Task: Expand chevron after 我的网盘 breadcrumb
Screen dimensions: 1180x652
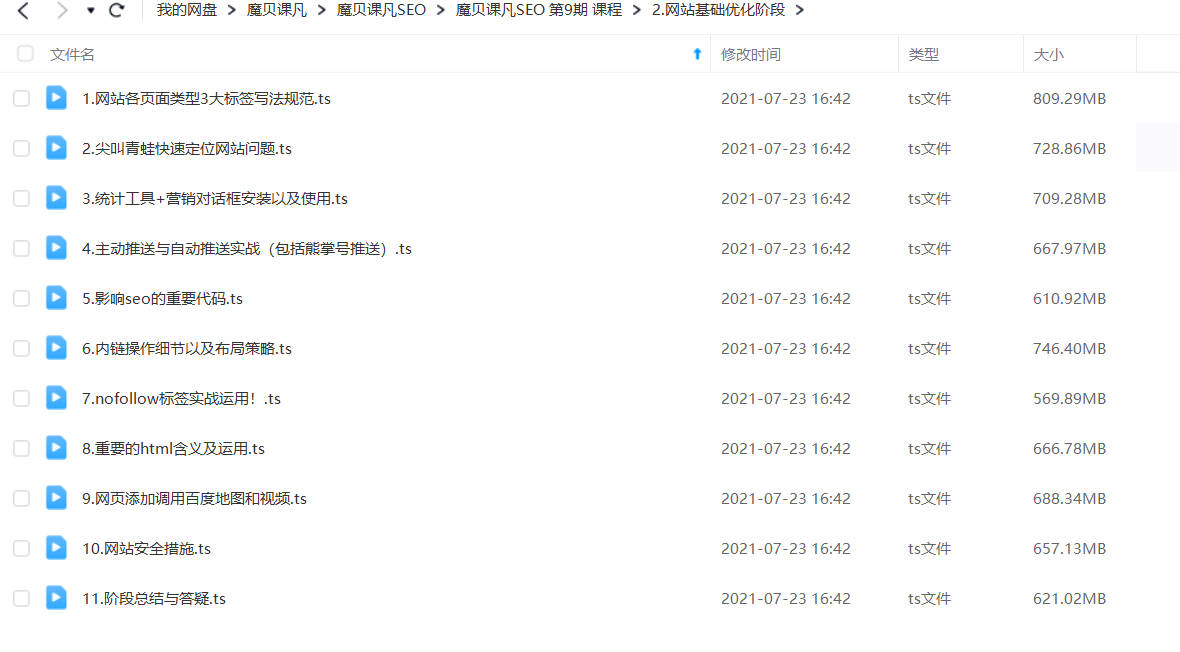Action: pyautogui.click(x=231, y=11)
